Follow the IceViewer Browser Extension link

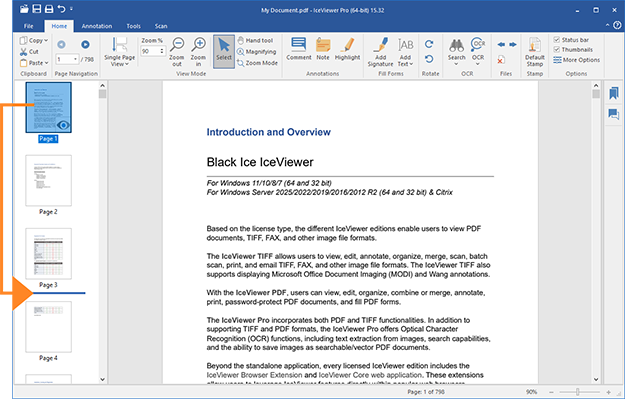254,375
